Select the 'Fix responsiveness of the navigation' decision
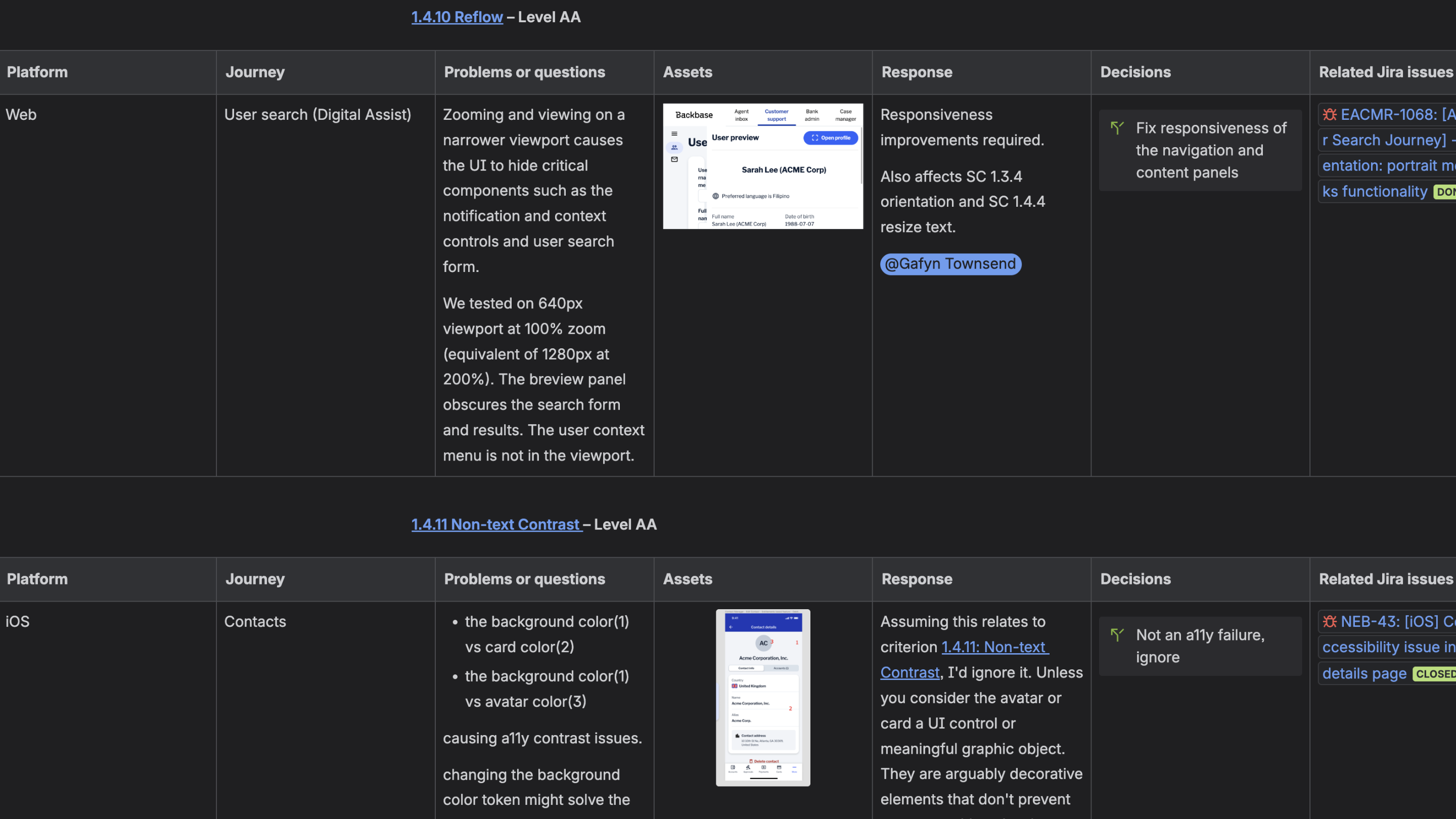The width and height of the screenshot is (1456, 819). pos(1211,150)
